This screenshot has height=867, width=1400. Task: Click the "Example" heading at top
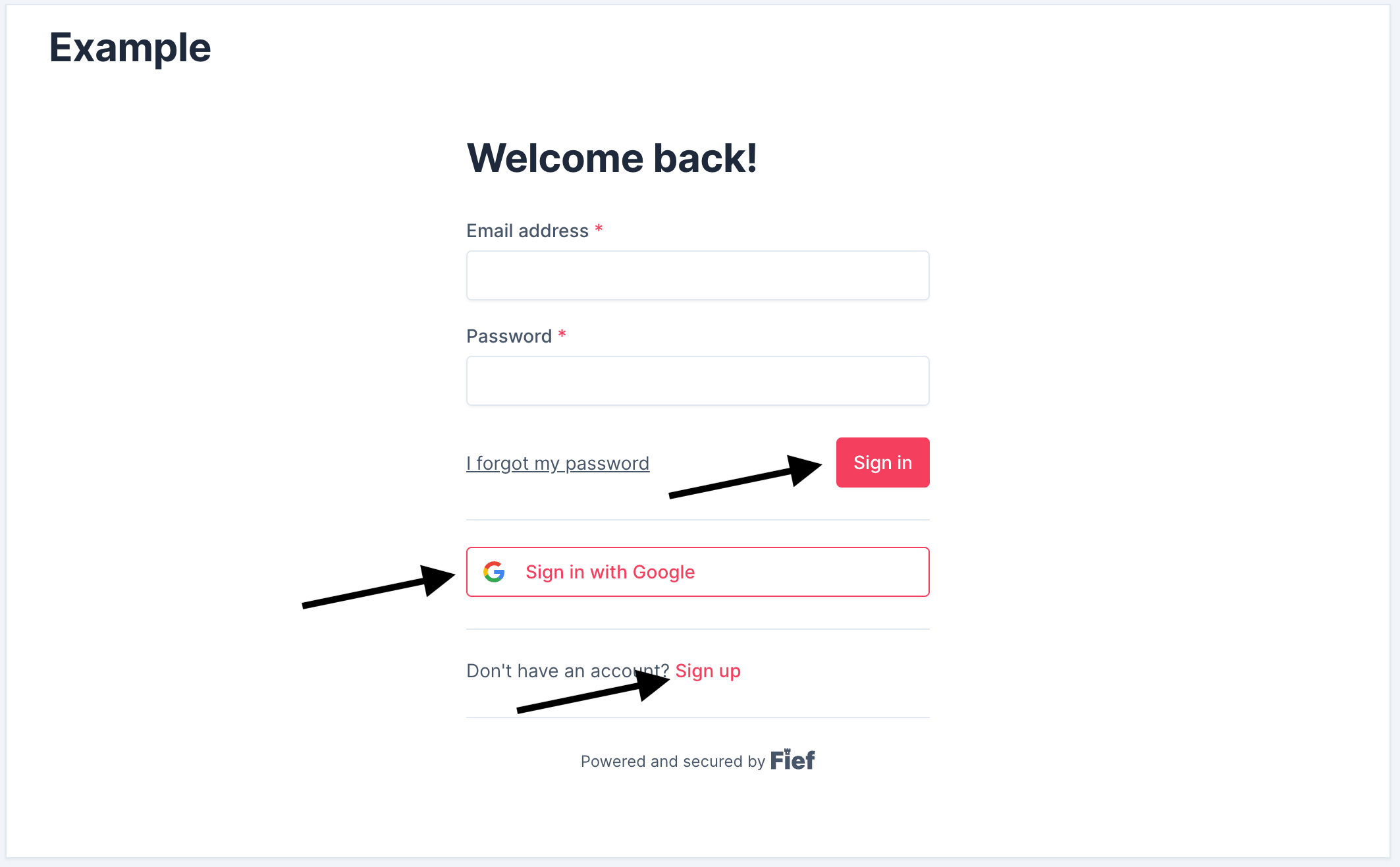tap(130, 48)
